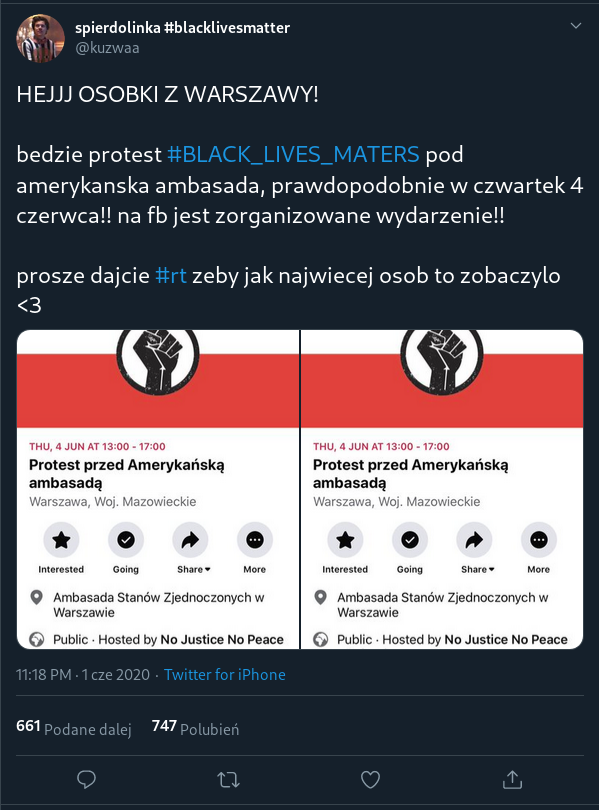Click the reply speech bubble icon
Viewport: 599px width, 810px height.
pos(86,780)
